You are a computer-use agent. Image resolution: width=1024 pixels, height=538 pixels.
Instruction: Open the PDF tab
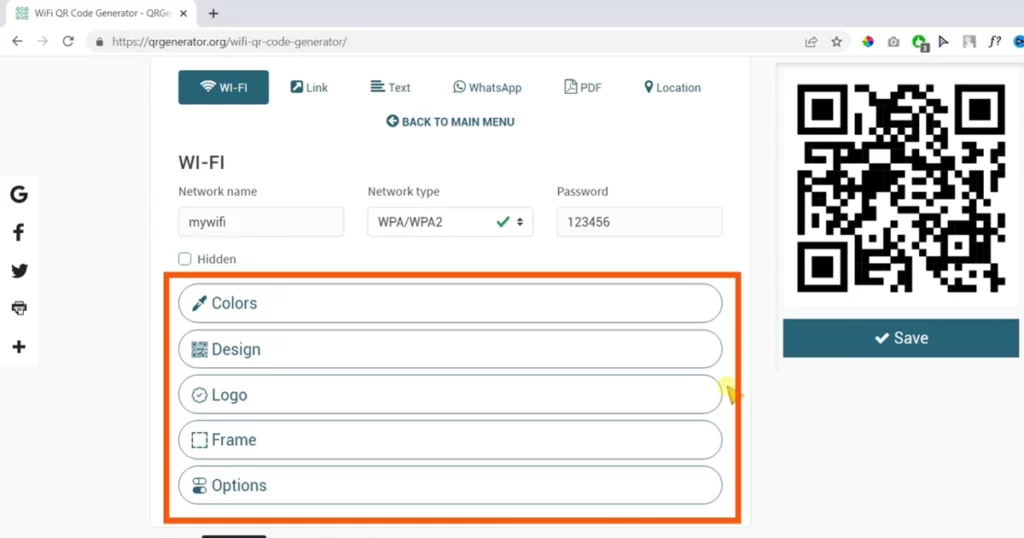coord(583,87)
